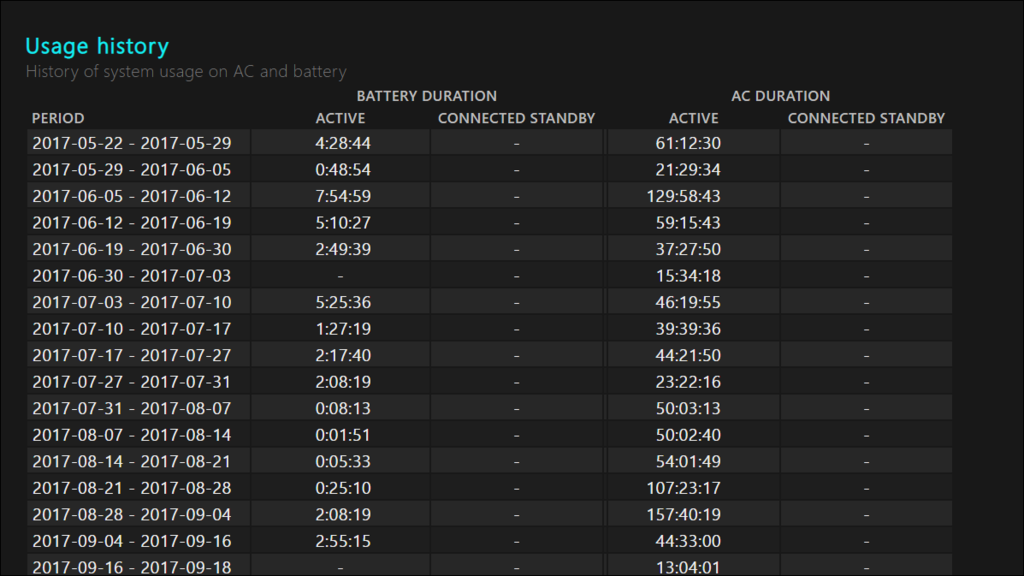This screenshot has width=1024, height=576.
Task: Click battery active value 7:54:59
Action: 343,196
